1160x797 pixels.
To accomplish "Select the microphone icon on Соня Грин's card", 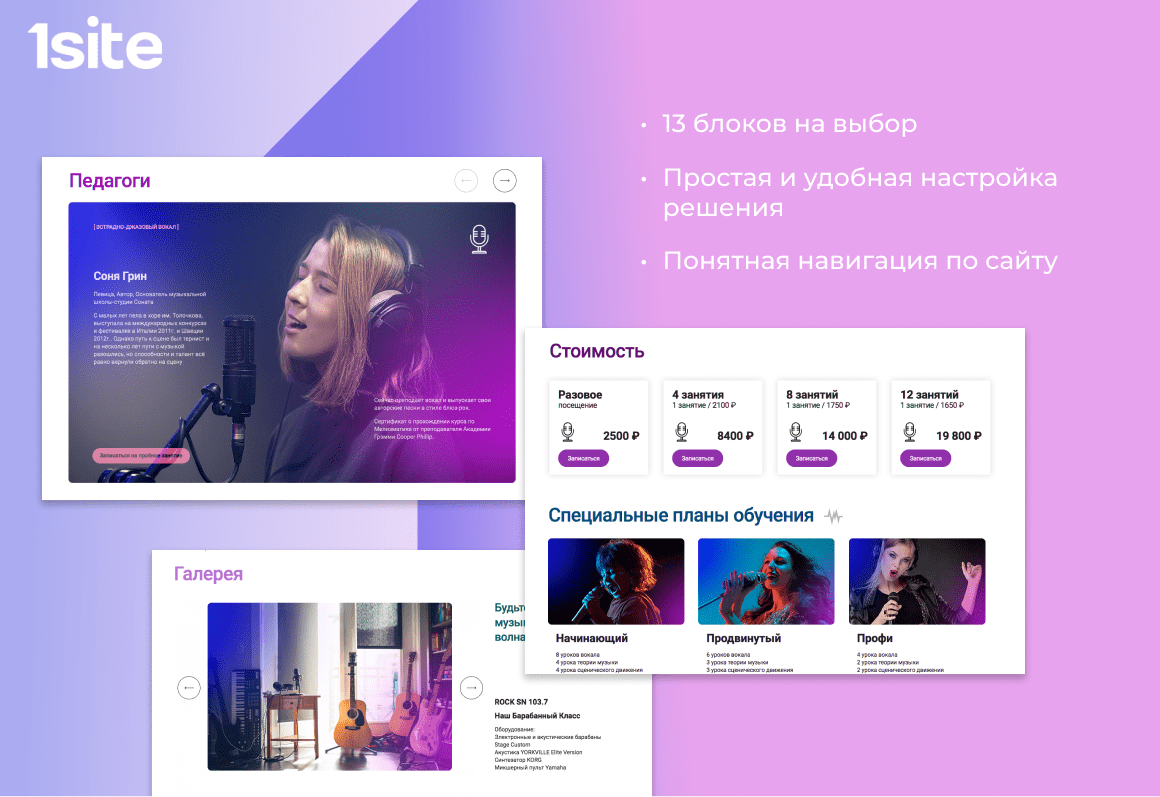I will [477, 240].
